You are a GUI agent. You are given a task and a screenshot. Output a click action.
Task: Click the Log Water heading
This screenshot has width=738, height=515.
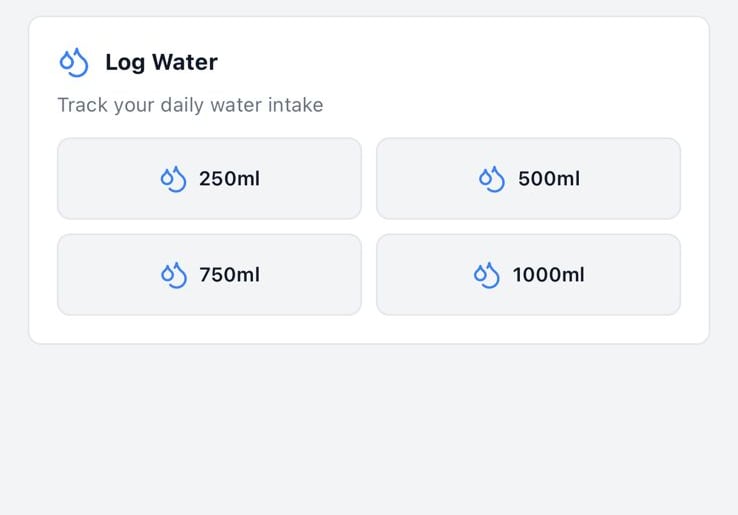(161, 62)
